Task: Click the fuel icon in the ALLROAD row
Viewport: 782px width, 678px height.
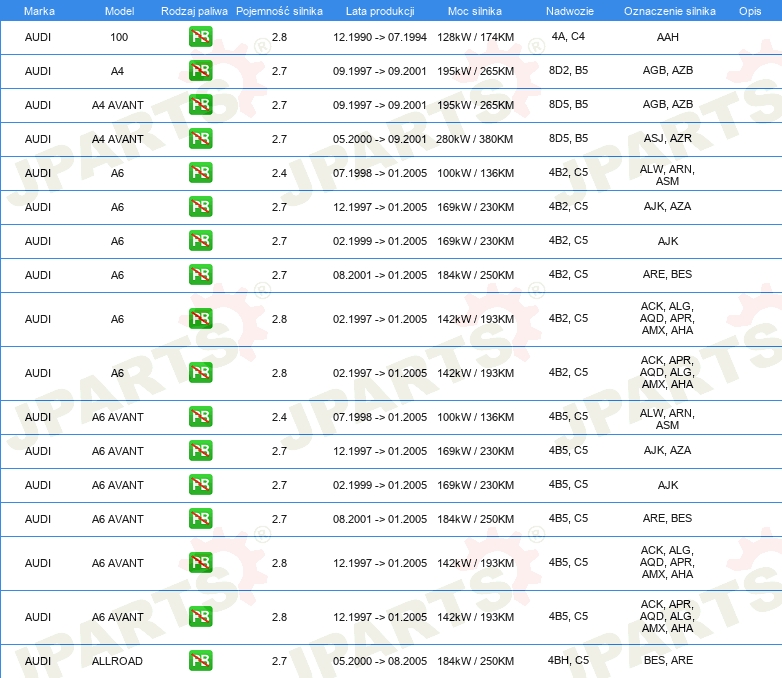Action: (200, 660)
